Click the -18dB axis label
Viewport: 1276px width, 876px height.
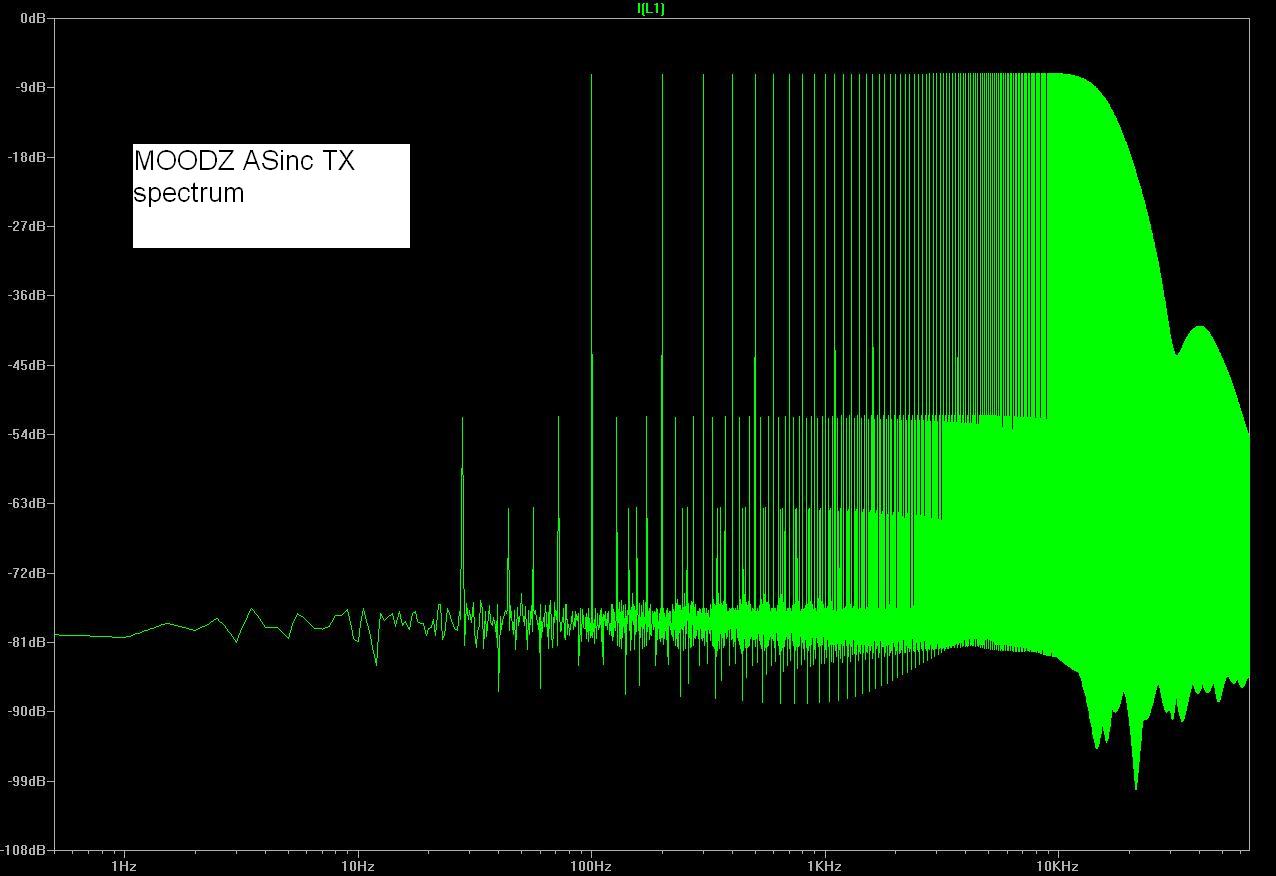27,157
